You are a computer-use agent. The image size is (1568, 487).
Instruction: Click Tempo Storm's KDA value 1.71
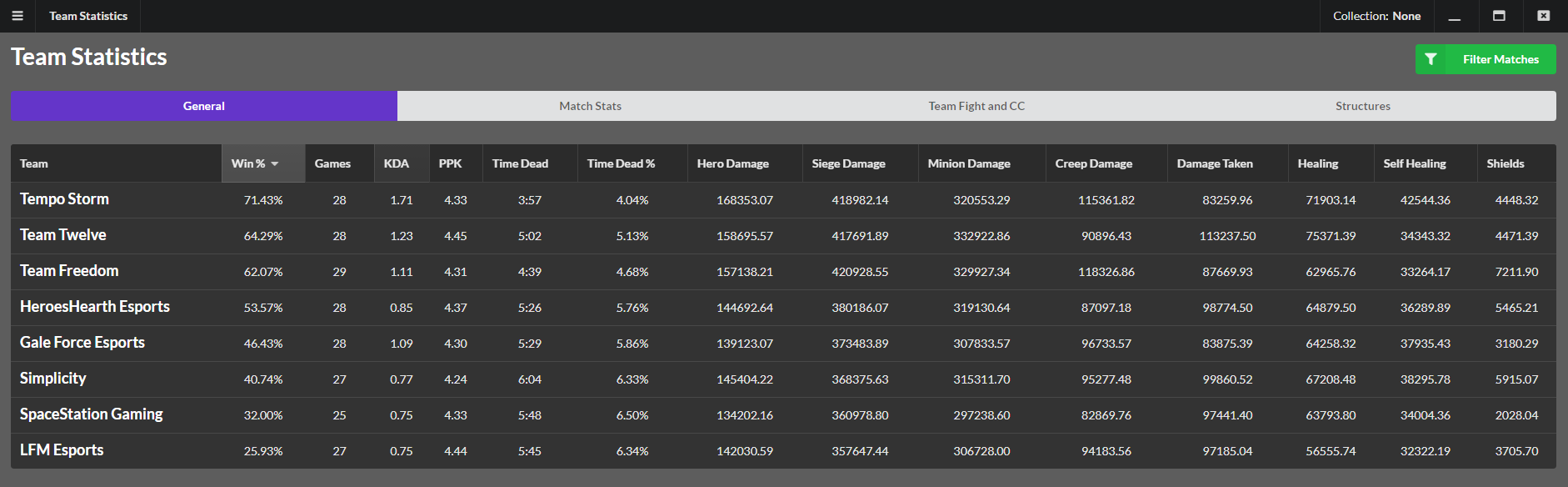(x=402, y=200)
